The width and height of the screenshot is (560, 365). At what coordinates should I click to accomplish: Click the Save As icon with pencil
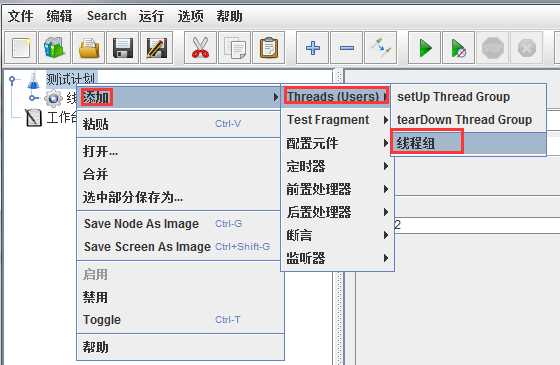(156, 48)
